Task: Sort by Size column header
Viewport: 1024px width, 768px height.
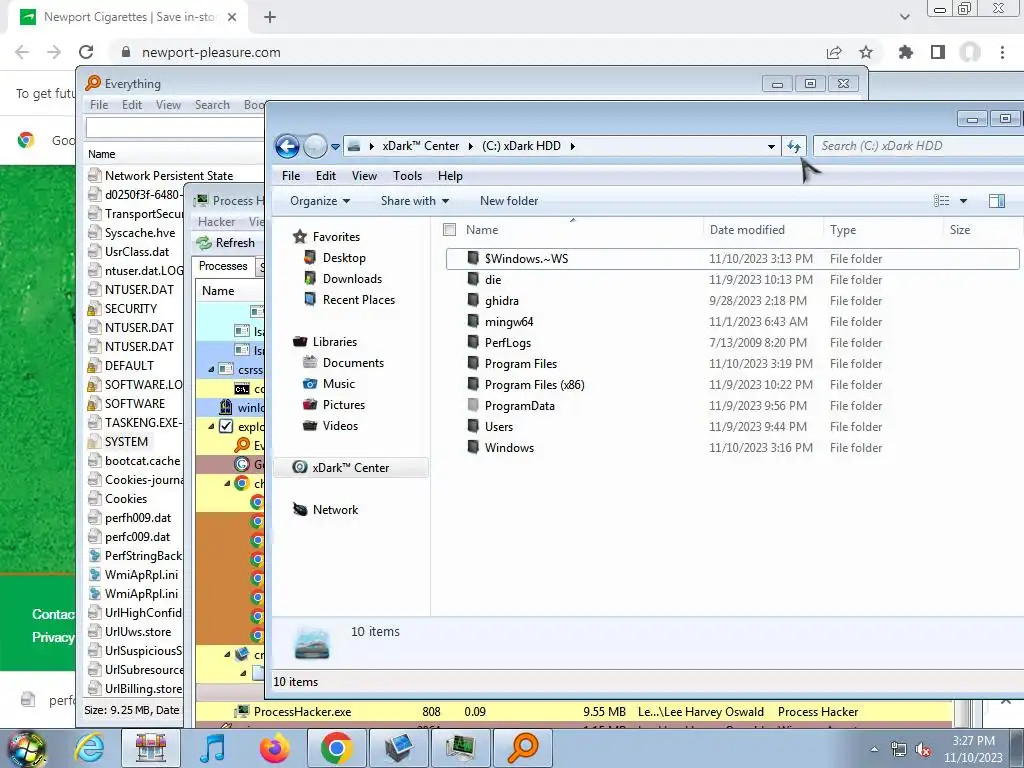Action: 959,230
